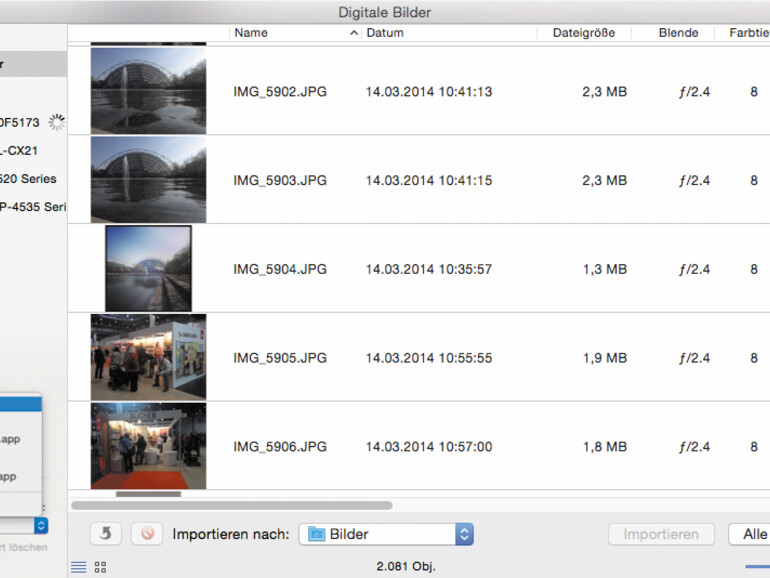Choose the highlighted blue popup menu entry
770x578 pixels.
21,404
